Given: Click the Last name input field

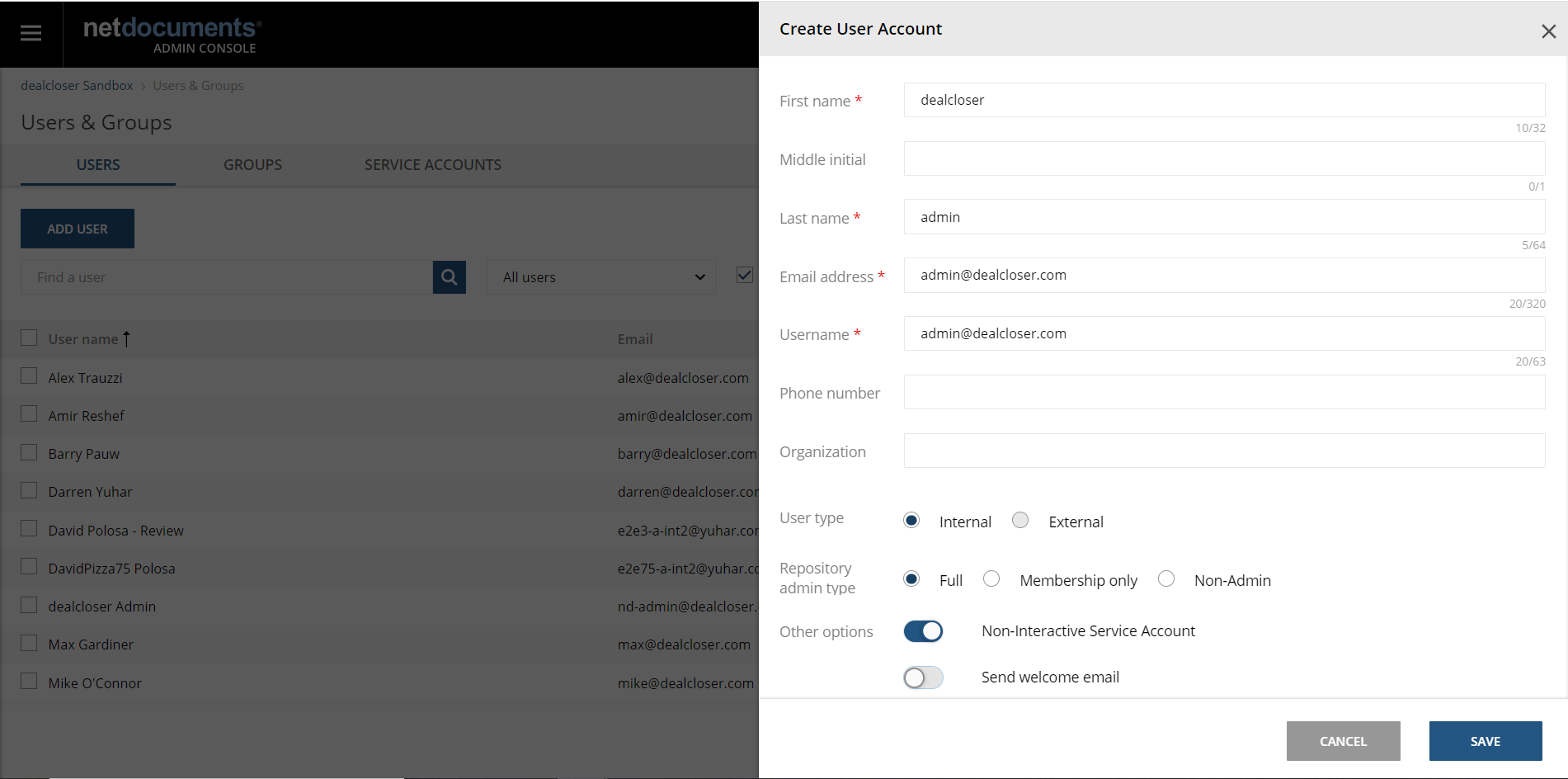Looking at the screenshot, I should (1224, 217).
